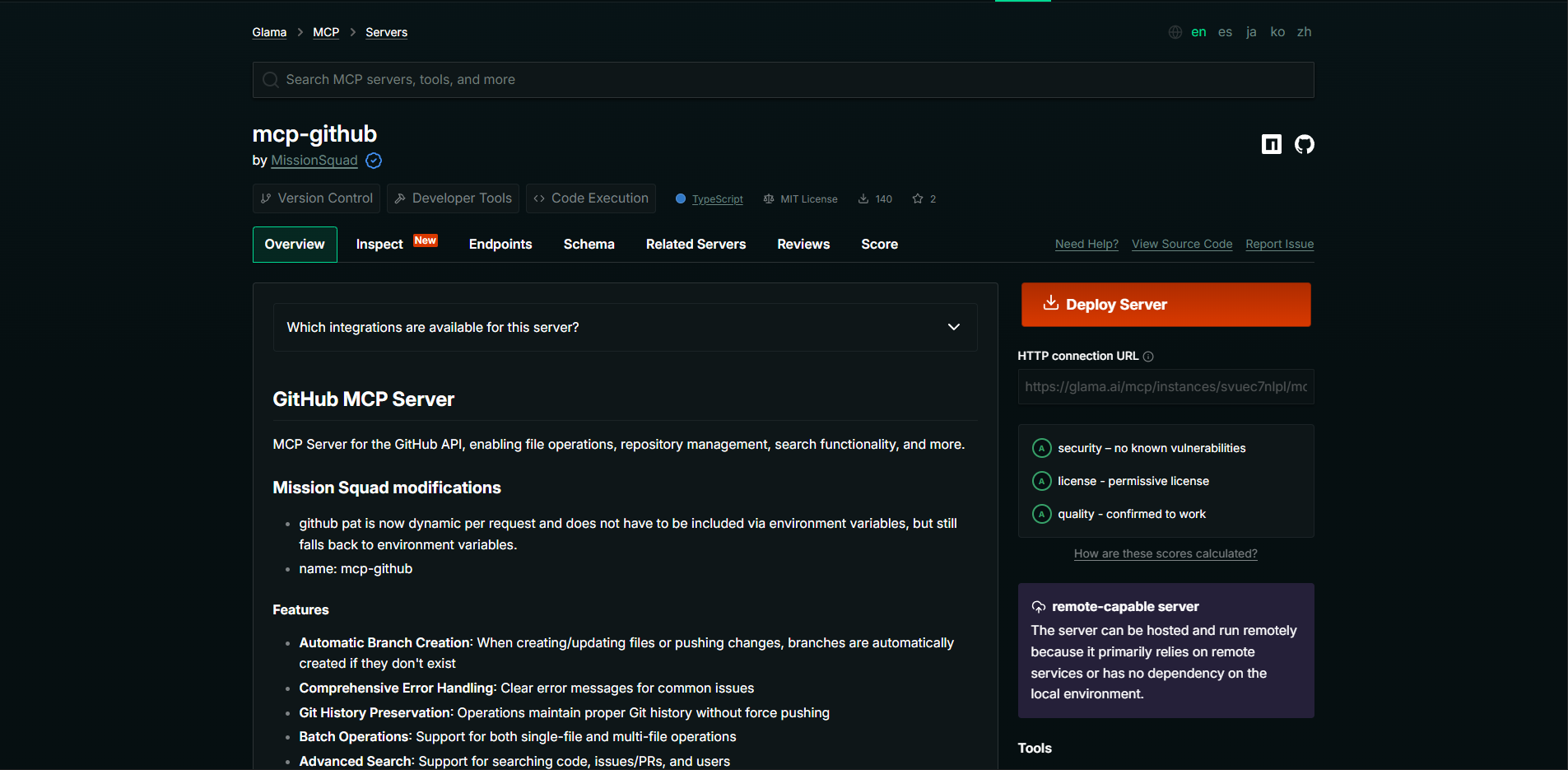Screen dimensions: 1568x770
Task: Switch to the Schema tab
Action: point(589,244)
